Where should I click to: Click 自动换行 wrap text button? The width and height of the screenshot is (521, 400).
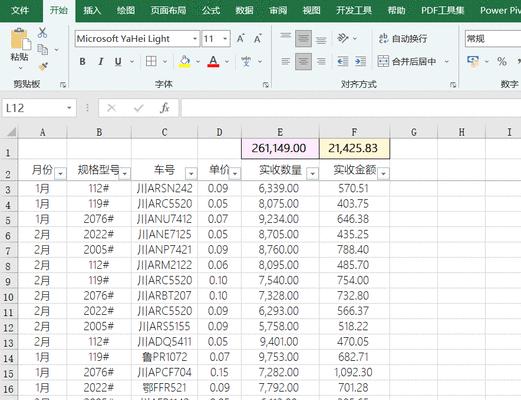click(x=403, y=39)
